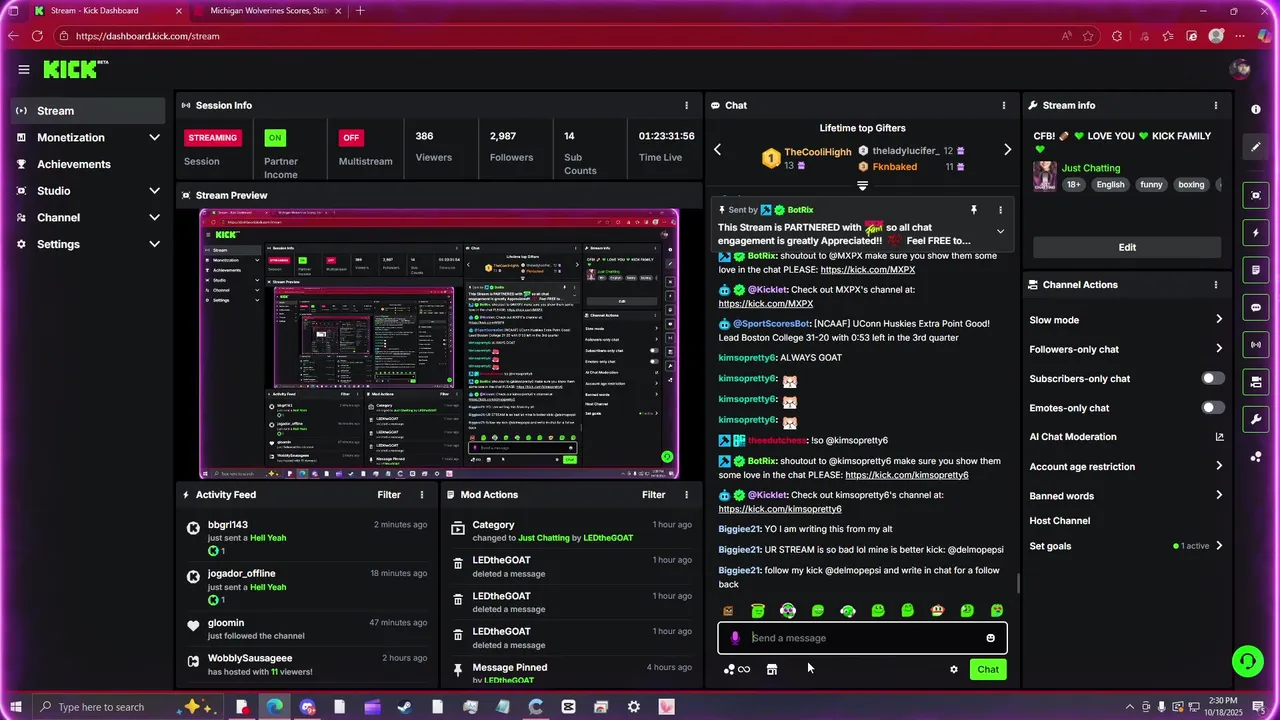1280x720 pixels.
Task: Expand the pinned message chevron
Action: pos(1000,232)
